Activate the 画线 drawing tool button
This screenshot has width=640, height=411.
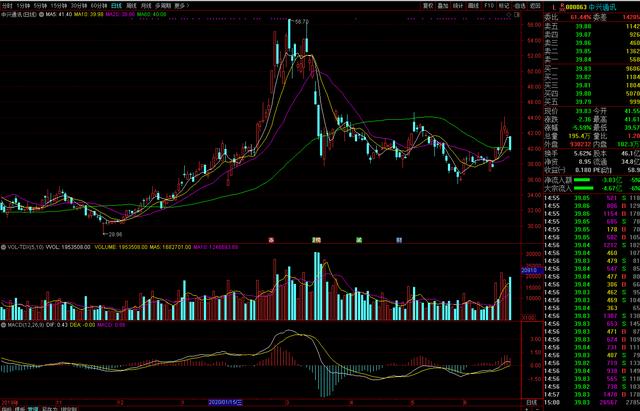pyautogui.click(x=473, y=6)
